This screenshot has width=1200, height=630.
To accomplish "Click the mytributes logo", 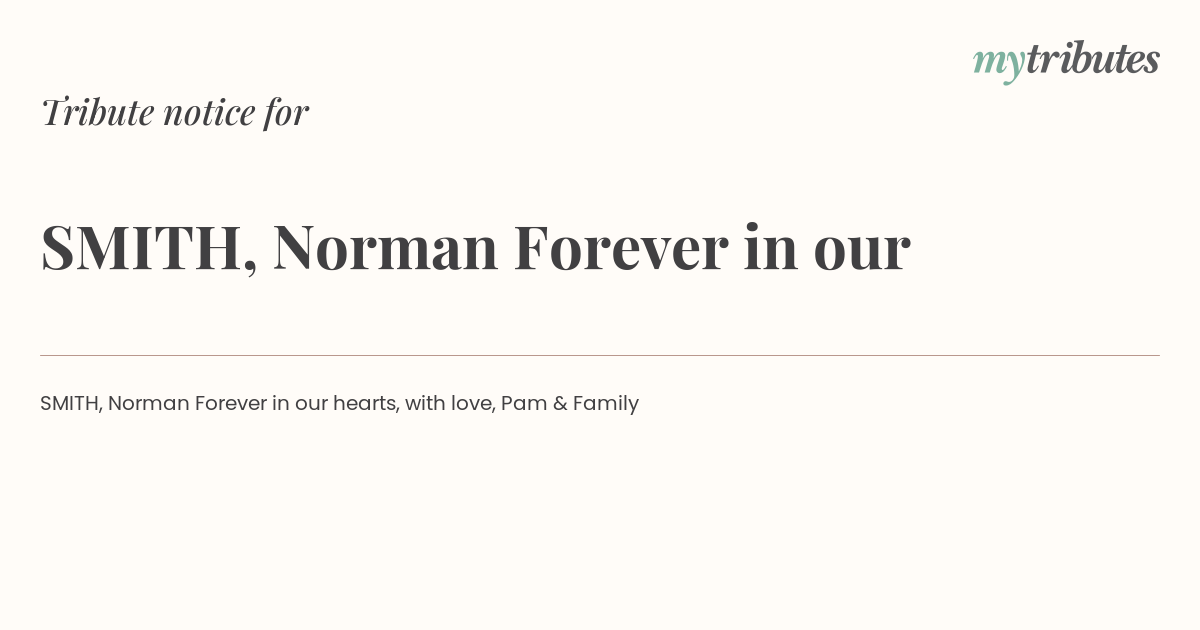I will click(x=1066, y=61).
